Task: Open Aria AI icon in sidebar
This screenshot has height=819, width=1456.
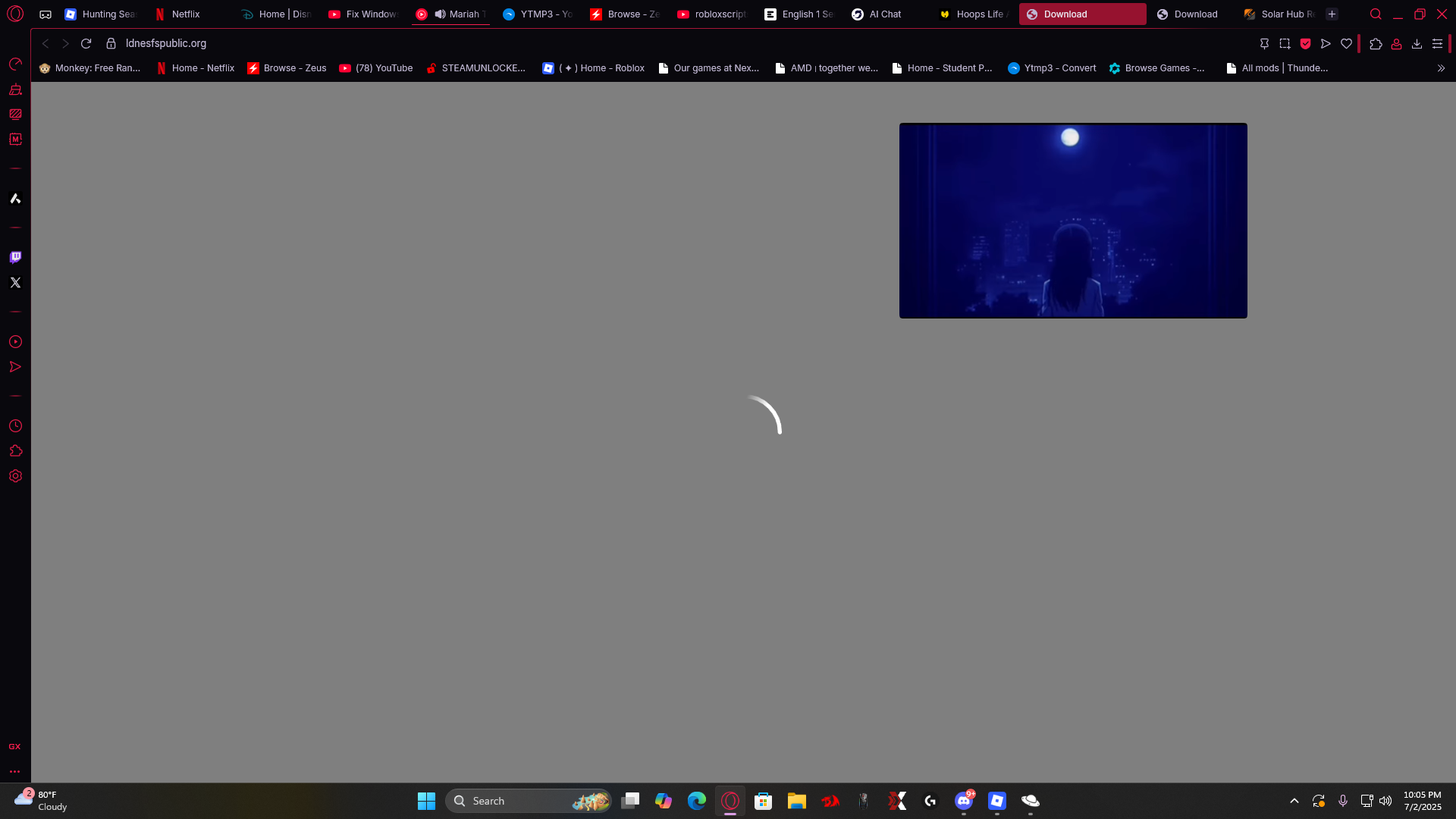Action: click(x=15, y=199)
